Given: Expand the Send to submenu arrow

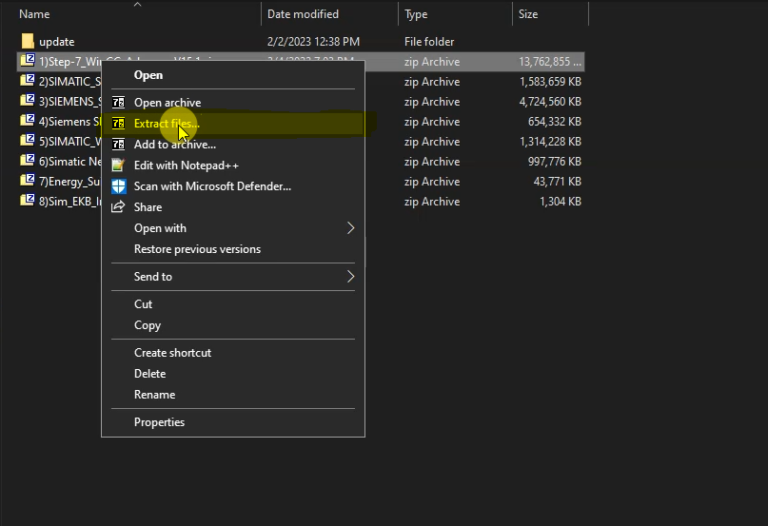Looking at the screenshot, I should pyautogui.click(x=350, y=276).
